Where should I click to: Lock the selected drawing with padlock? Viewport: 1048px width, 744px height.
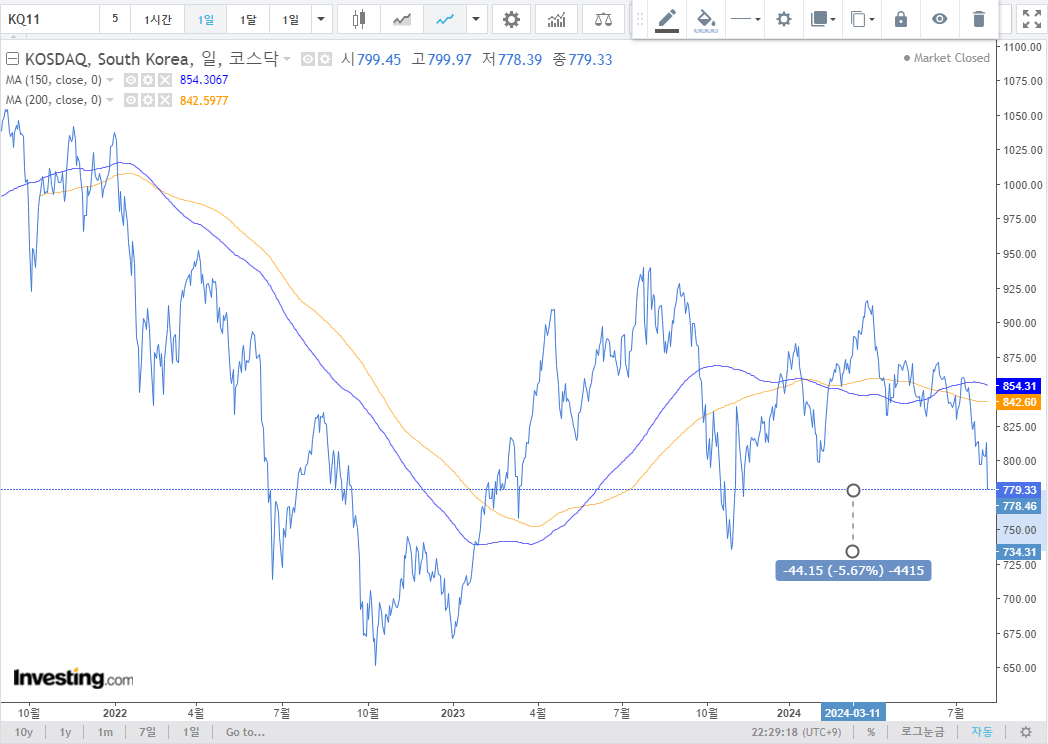click(x=901, y=19)
